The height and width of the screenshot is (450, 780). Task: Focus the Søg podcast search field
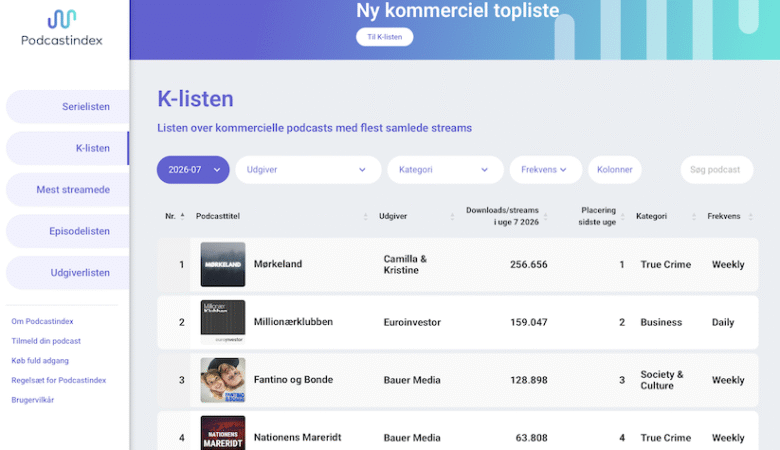point(716,170)
